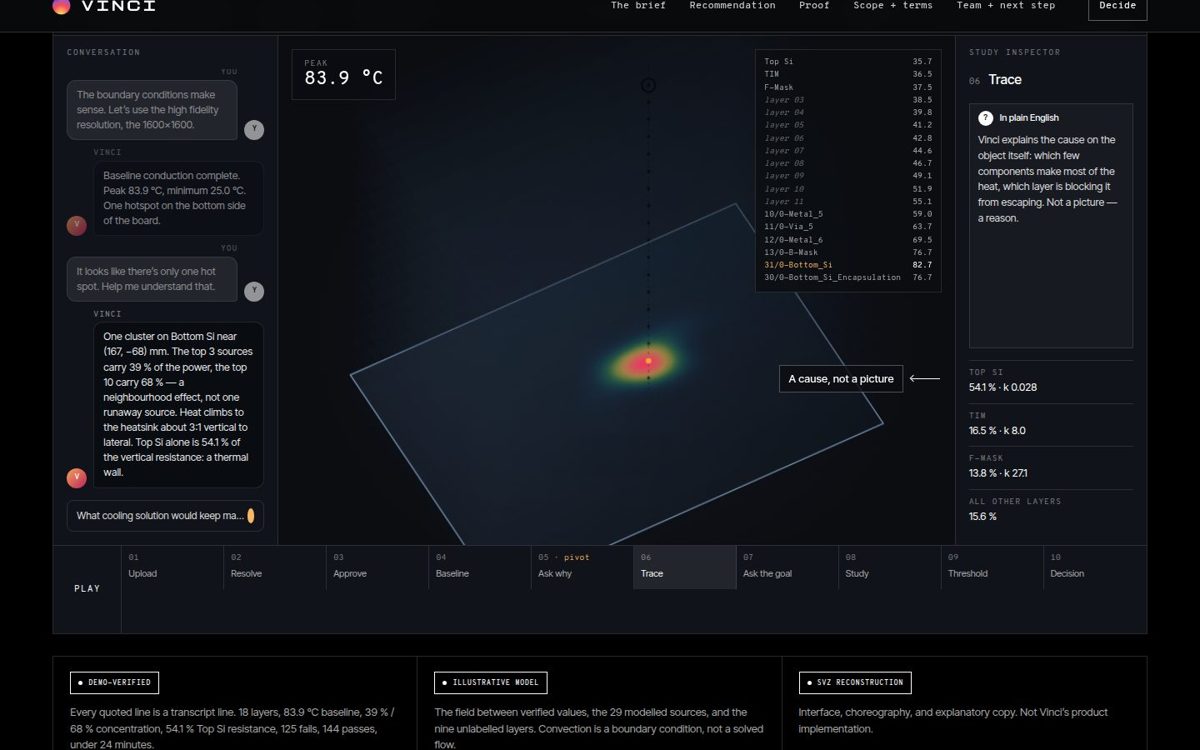Image resolution: width=1200 pixels, height=750 pixels.
Task: Click the question mark icon beside In plain English
Action: click(x=985, y=118)
